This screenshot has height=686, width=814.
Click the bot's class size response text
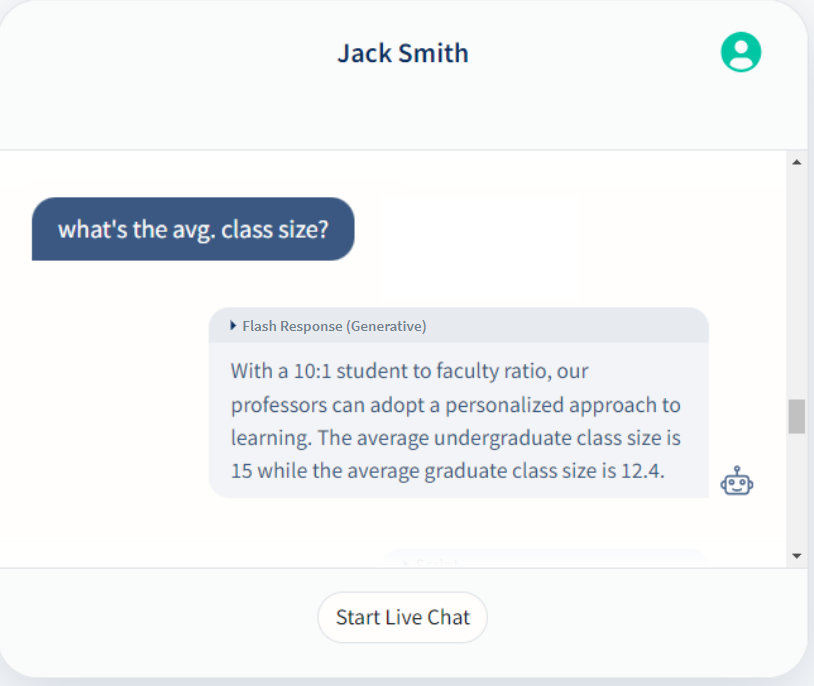pyautogui.click(x=455, y=420)
